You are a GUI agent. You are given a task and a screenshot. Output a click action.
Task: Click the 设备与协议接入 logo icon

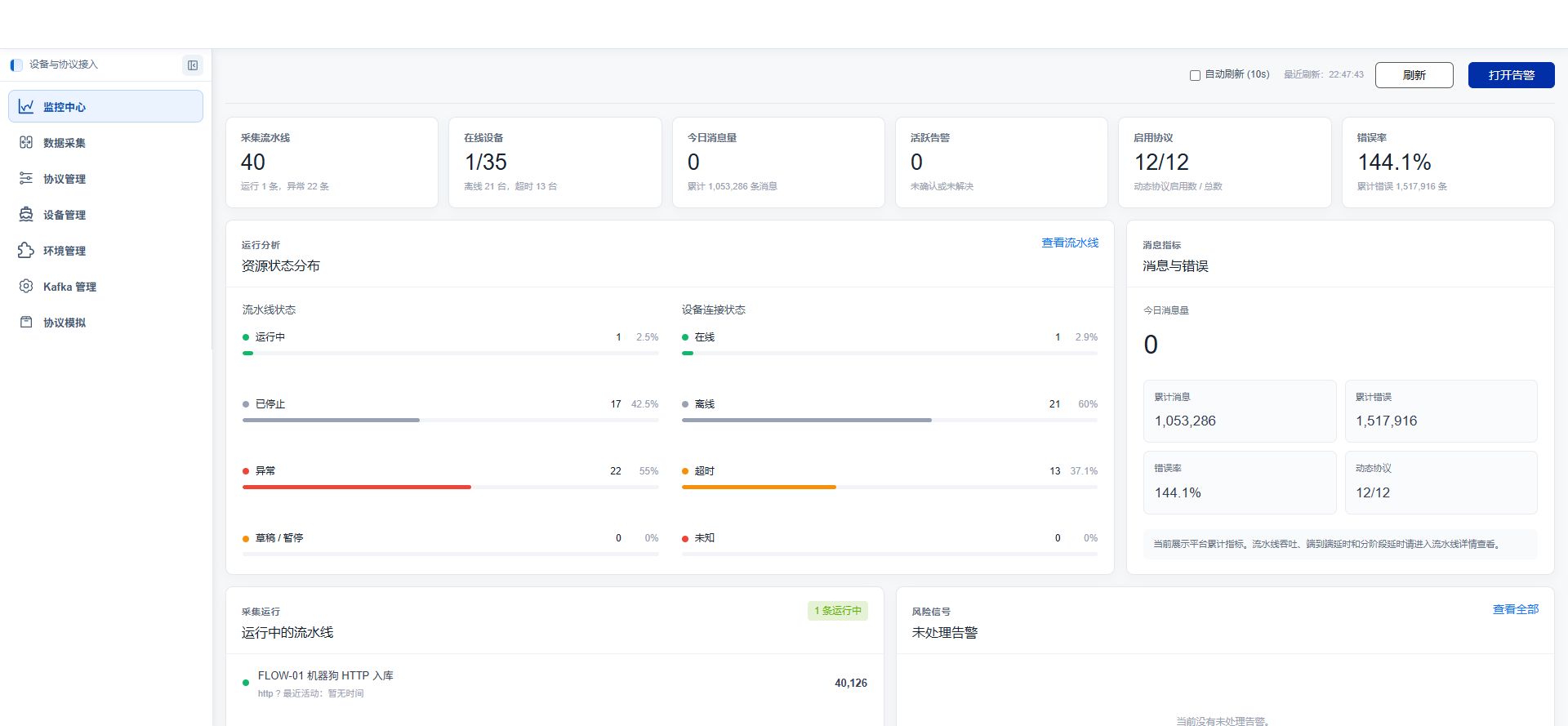pyautogui.click(x=16, y=65)
